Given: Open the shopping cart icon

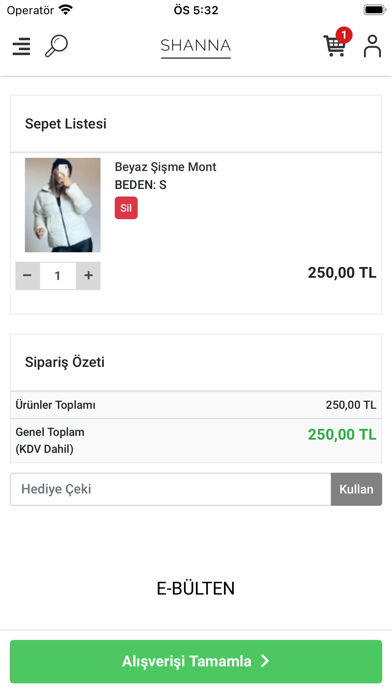Looking at the screenshot, I should 334,46.
